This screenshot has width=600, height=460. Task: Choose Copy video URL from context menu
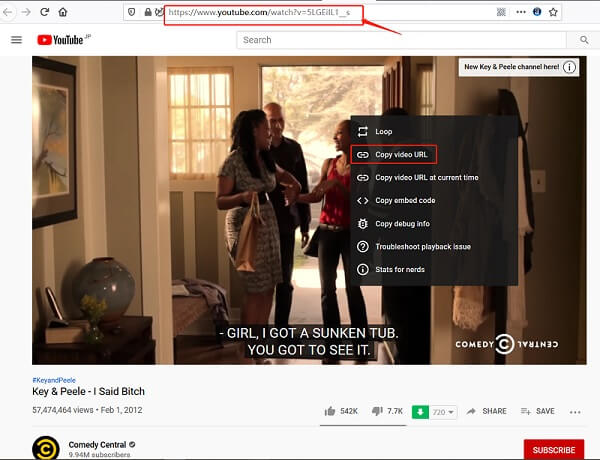point(434,155)
